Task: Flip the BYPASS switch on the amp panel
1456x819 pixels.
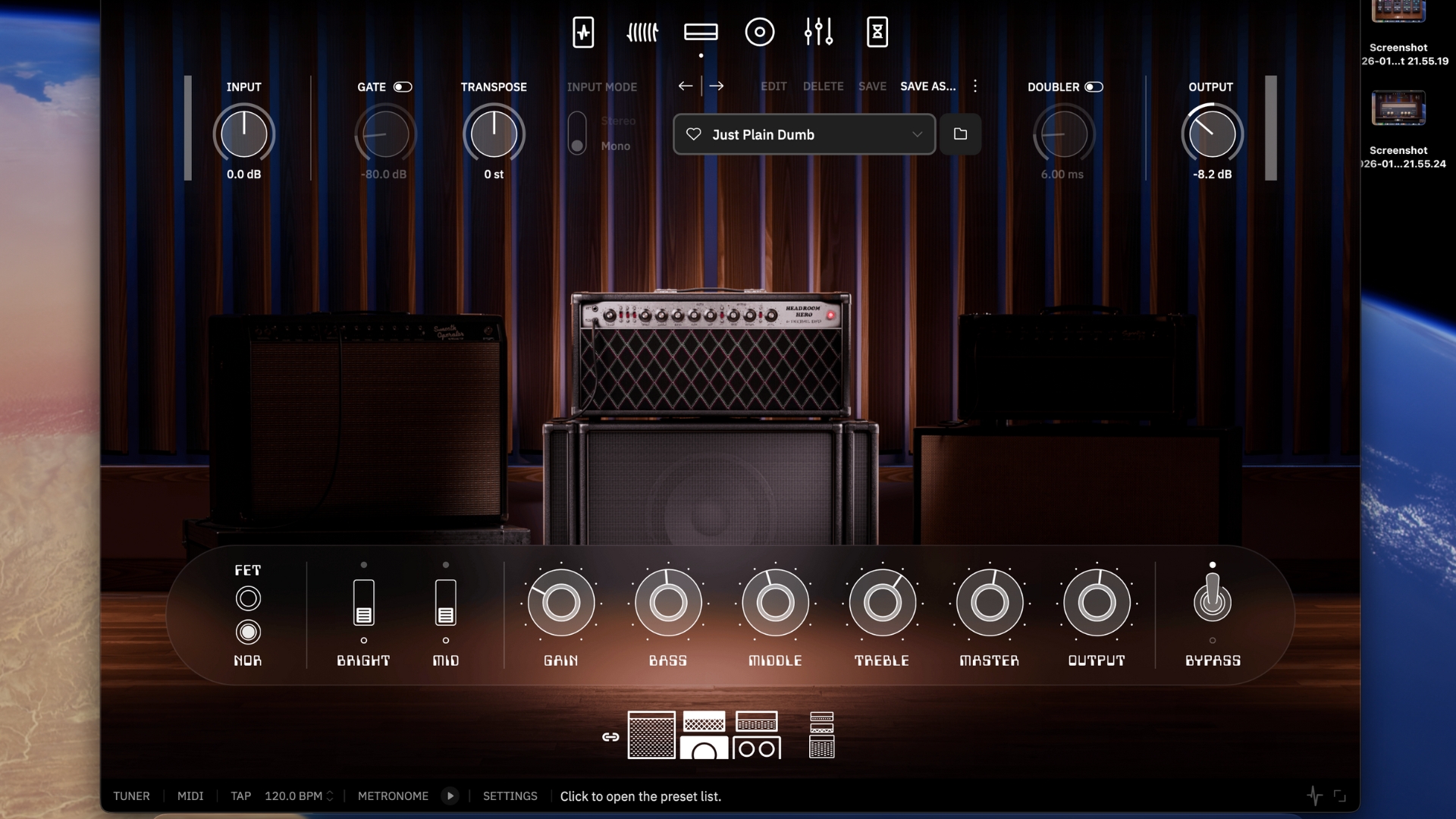Action: pyautogui.click(x=1213, y=603)
